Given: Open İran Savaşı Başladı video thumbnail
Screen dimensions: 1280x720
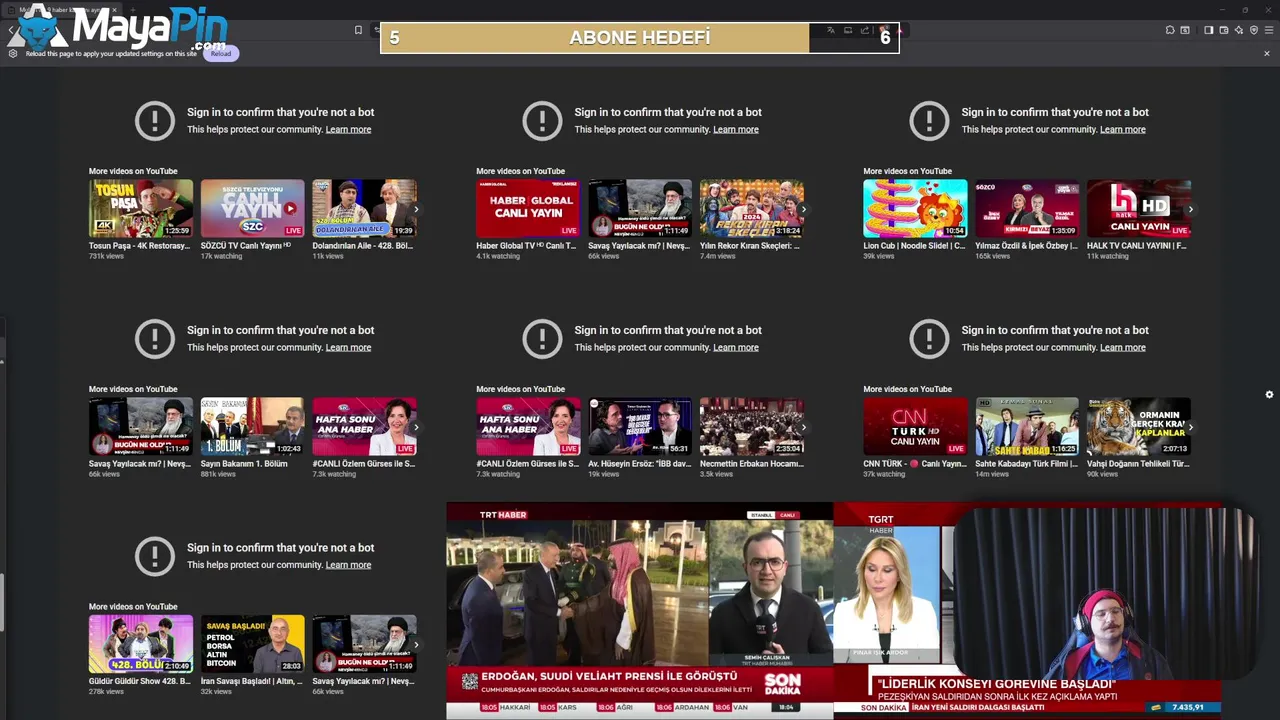Looking at the screenshot, I should (x=252, y=644).
